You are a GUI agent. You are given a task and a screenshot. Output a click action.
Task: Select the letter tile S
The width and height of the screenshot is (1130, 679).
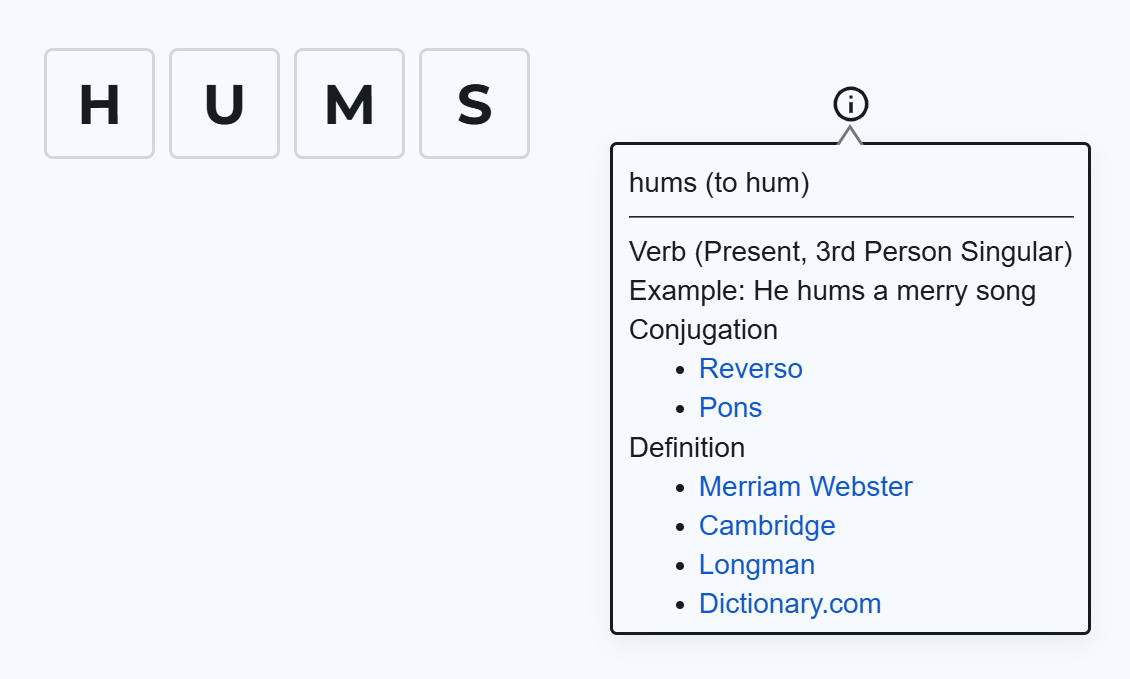tap(474, 103)
